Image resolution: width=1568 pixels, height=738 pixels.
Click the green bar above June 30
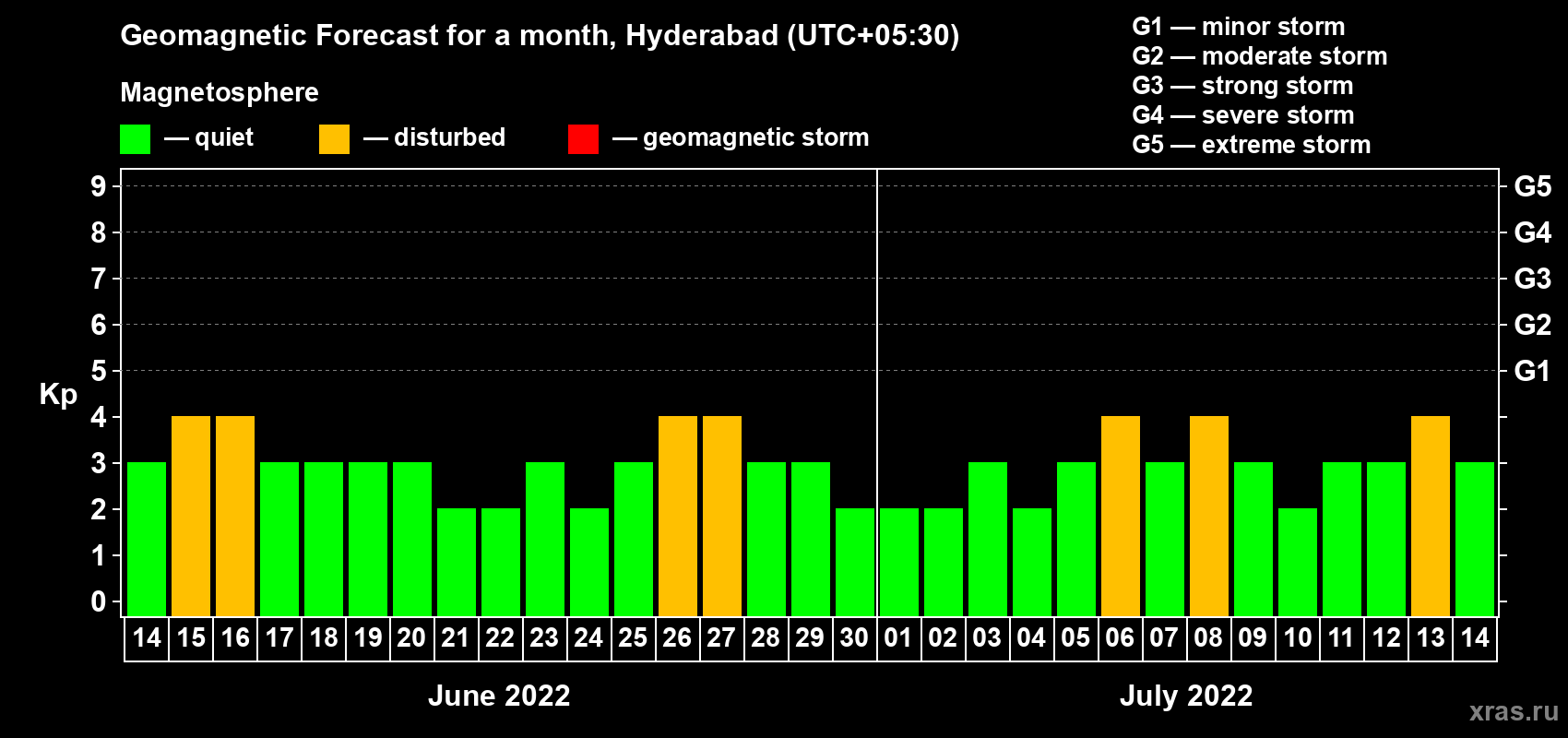pos(855,562)
